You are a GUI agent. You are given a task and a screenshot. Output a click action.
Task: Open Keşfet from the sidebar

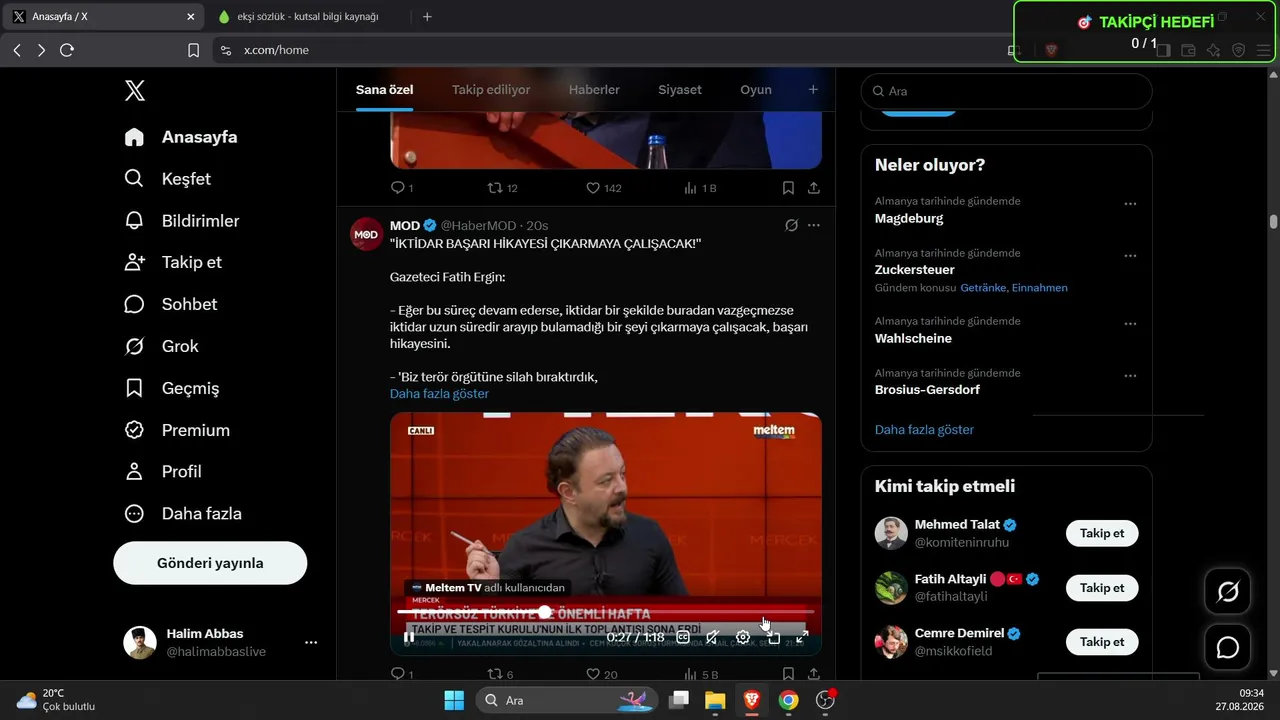[168, 179]
